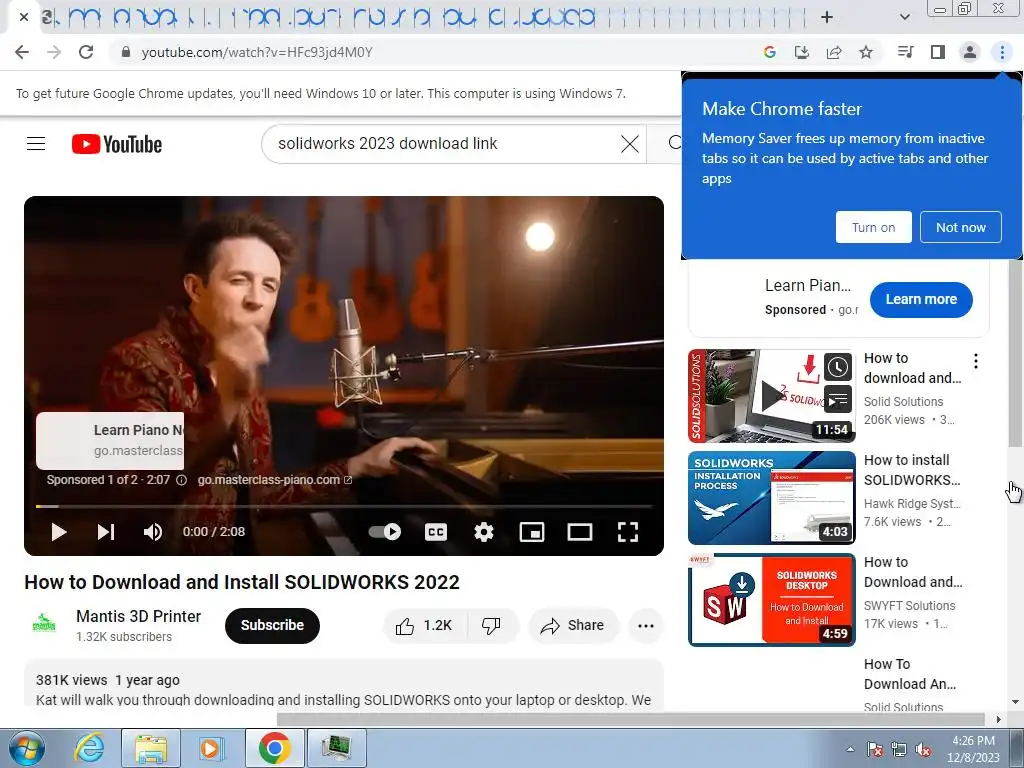Click into the YouTube search field
1024x768 pixels.
pos(444,144)
